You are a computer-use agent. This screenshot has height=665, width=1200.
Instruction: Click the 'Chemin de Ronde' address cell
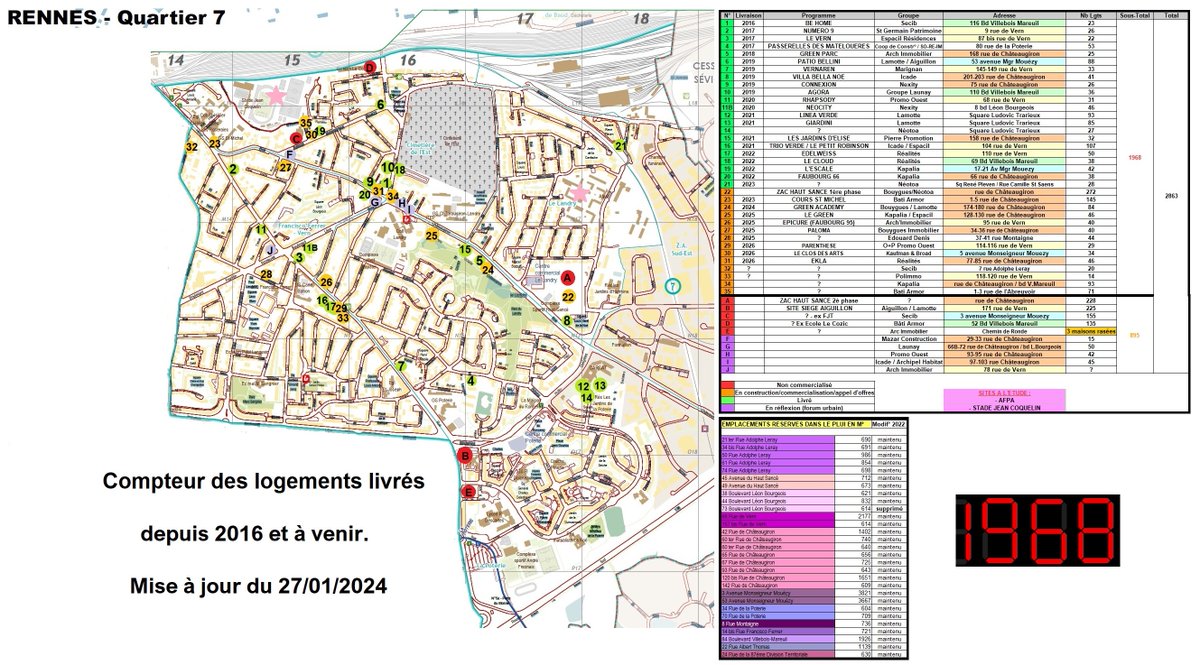pos(1004,331)
